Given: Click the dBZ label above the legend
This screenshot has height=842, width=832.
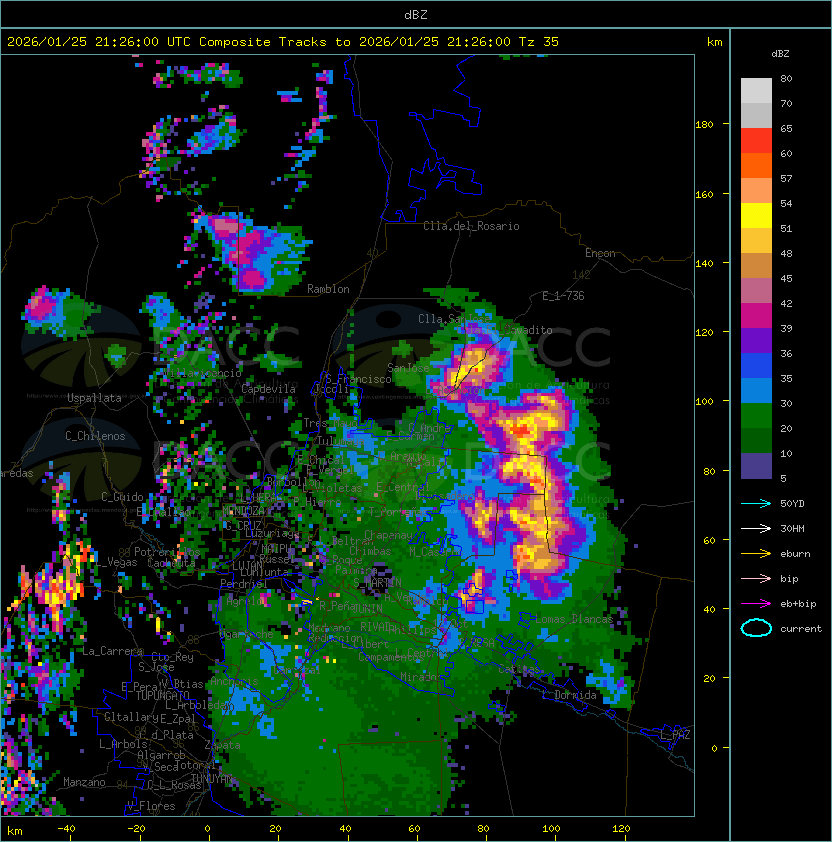Looking at the screenshot, I should [x=780, y=54].
